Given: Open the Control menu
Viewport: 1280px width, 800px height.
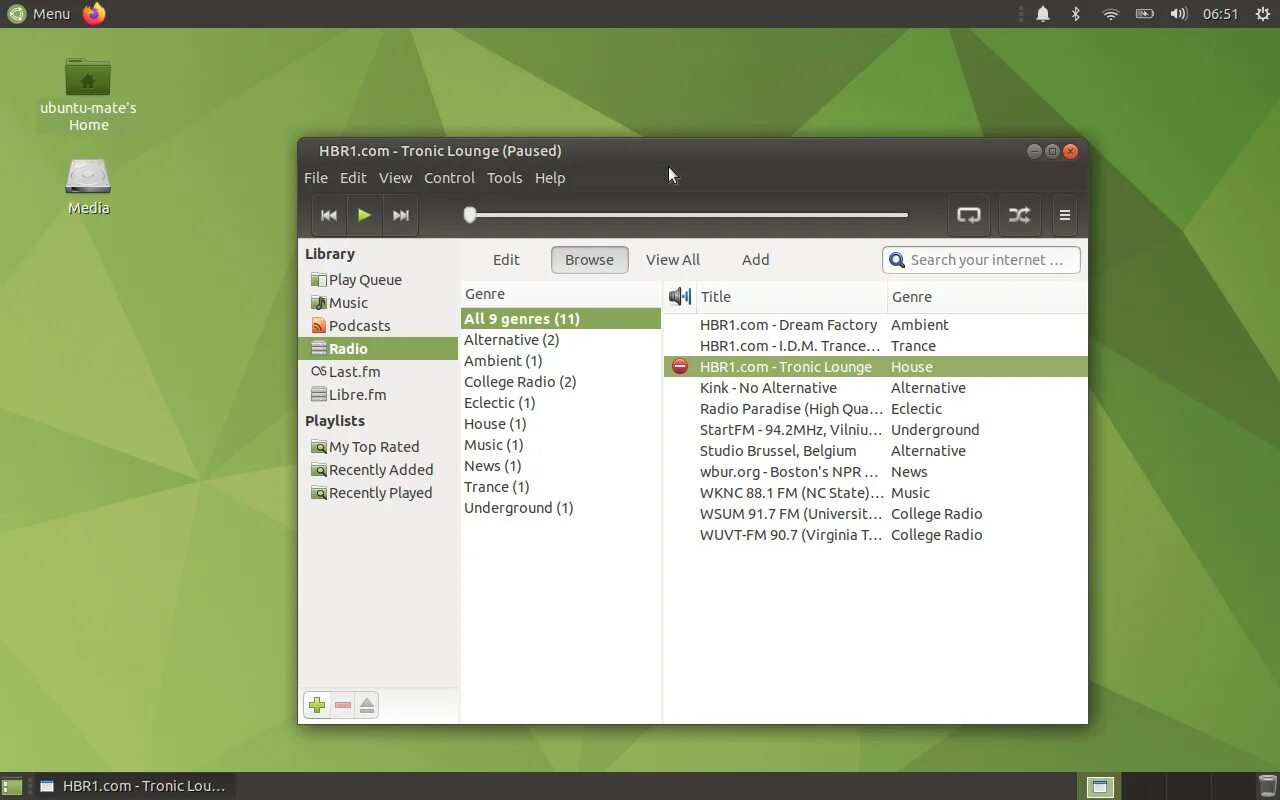Looking at the screenshot, I should click(449, 178).
